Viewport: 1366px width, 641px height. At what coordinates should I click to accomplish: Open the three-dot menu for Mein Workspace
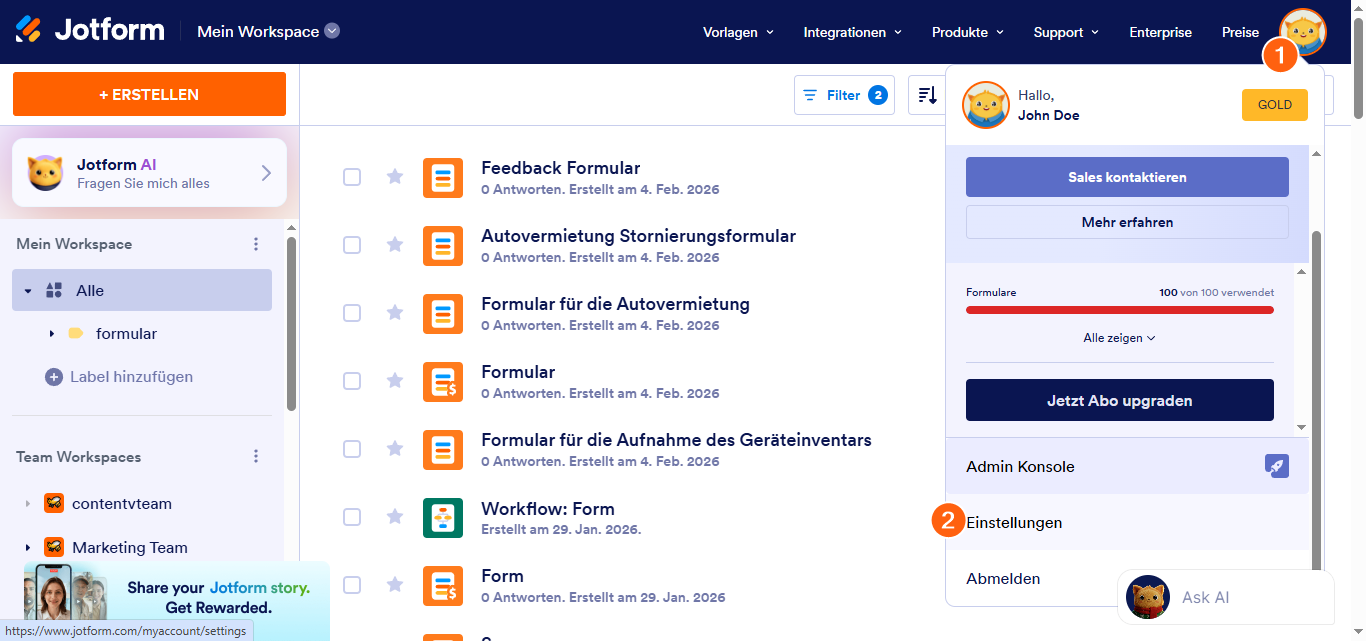(256, 243)
